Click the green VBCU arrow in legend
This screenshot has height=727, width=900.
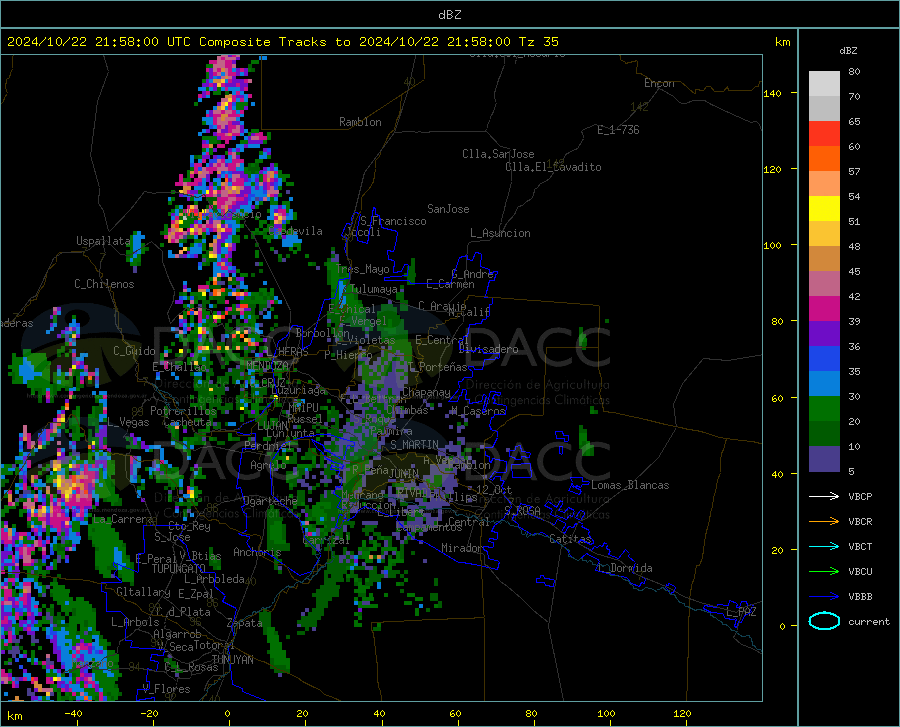pos(824,571)
